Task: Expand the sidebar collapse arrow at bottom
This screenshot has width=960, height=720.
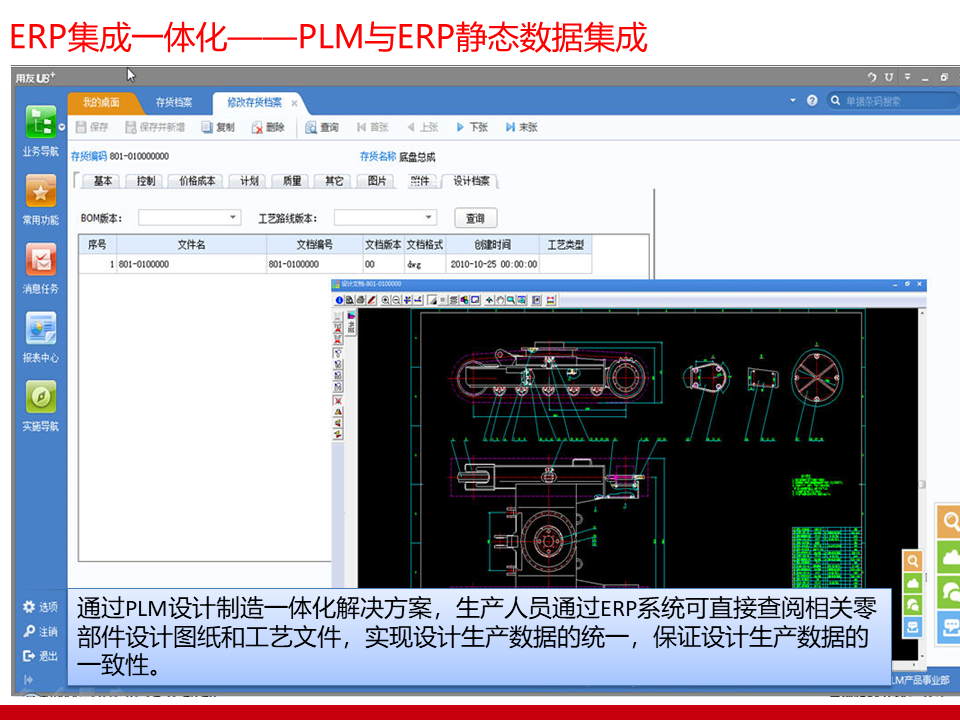Action: point(28,679)
